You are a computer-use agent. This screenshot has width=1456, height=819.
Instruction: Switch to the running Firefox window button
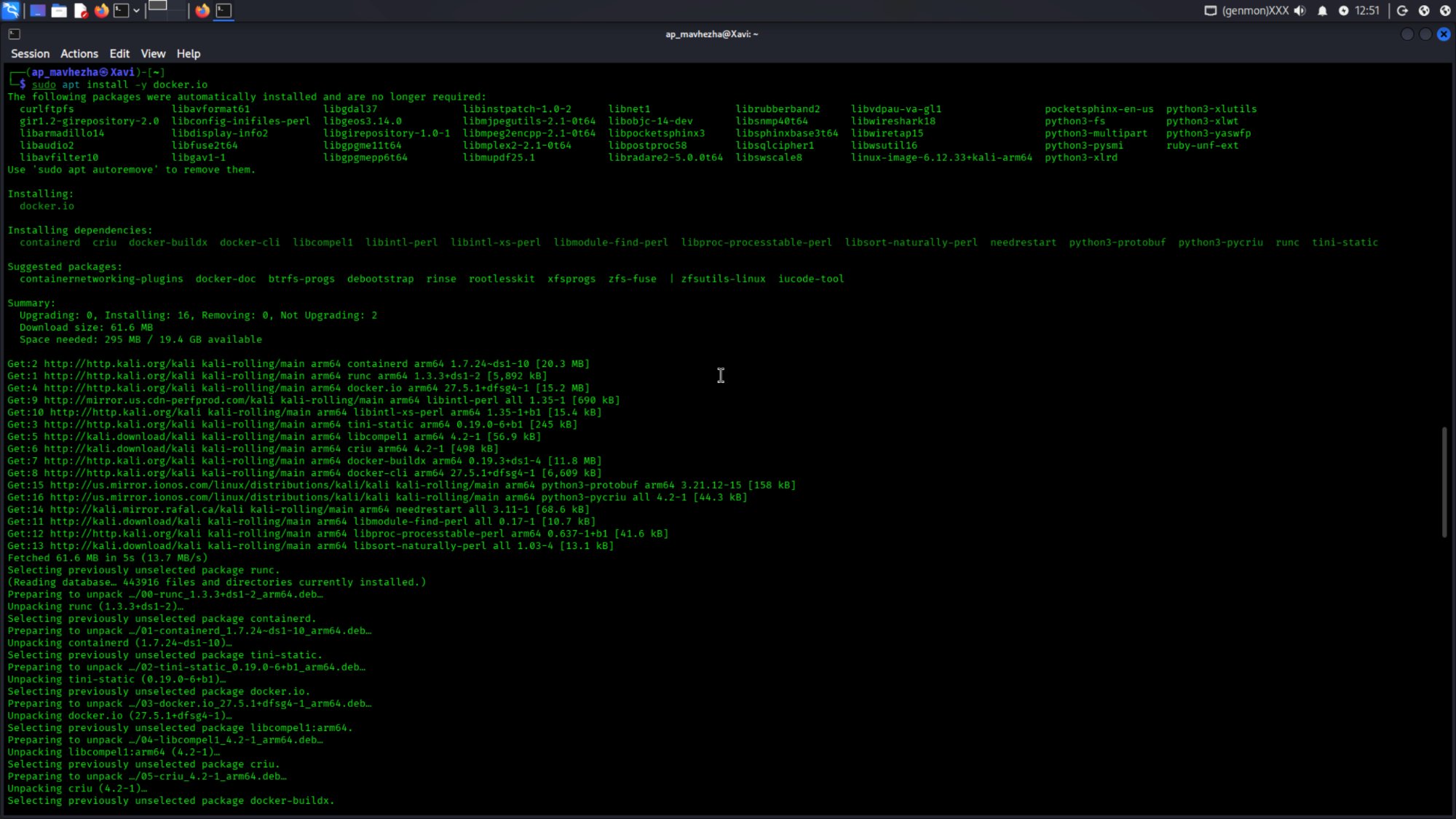[202, 11]
